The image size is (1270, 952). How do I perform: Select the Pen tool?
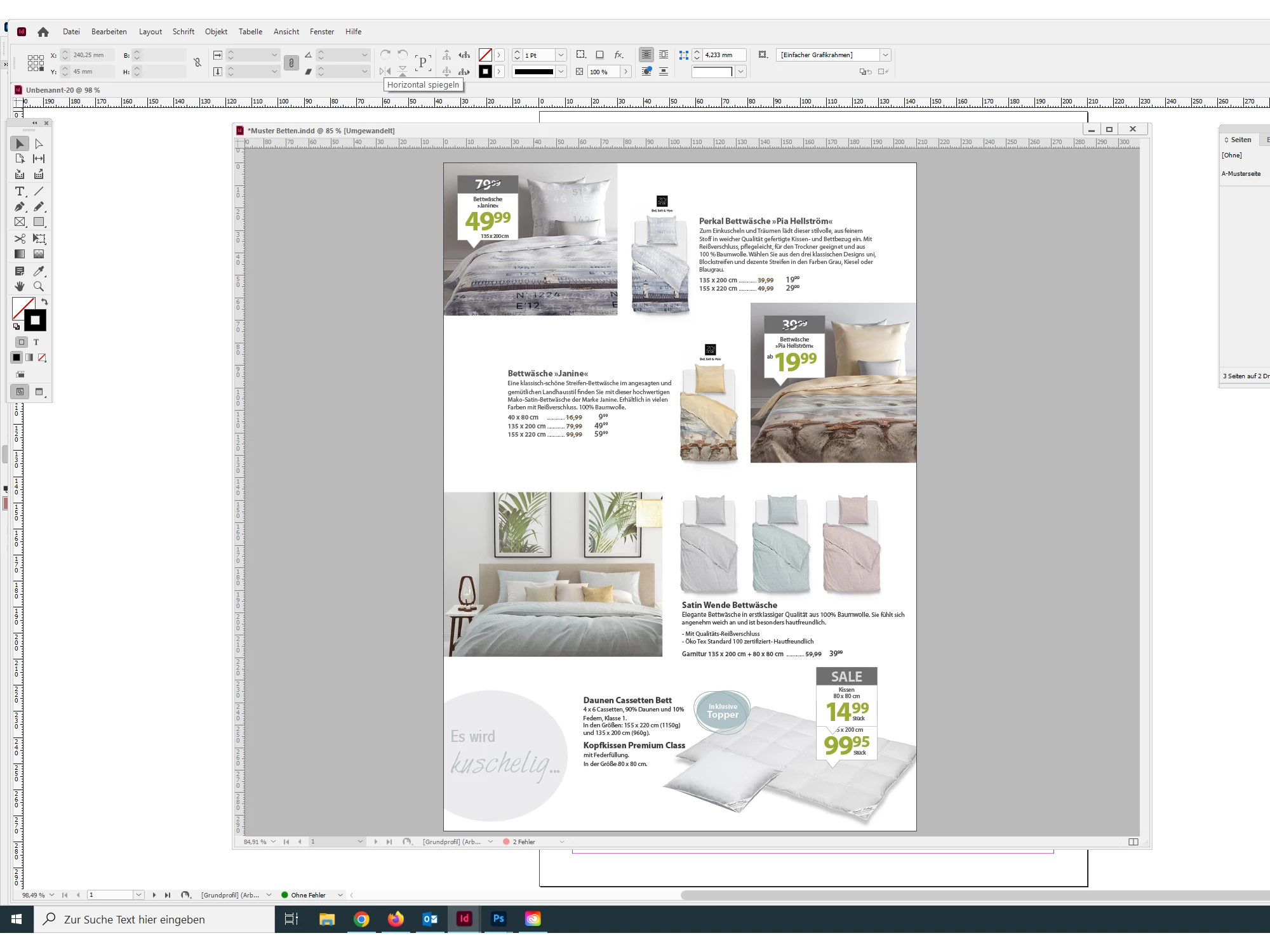click(20, 206)
